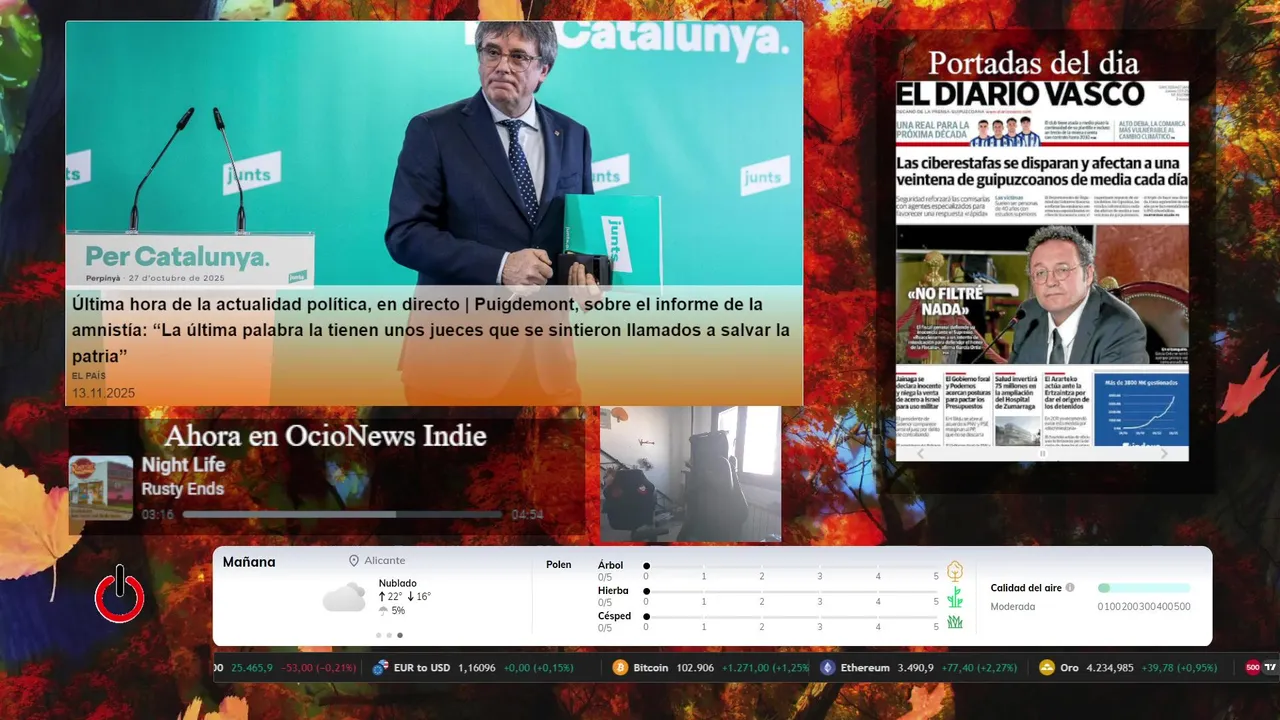This screenshot has height=720, width=1280.
Task: Click the Bitcoin coin icon
Action: tap(620, 668)
